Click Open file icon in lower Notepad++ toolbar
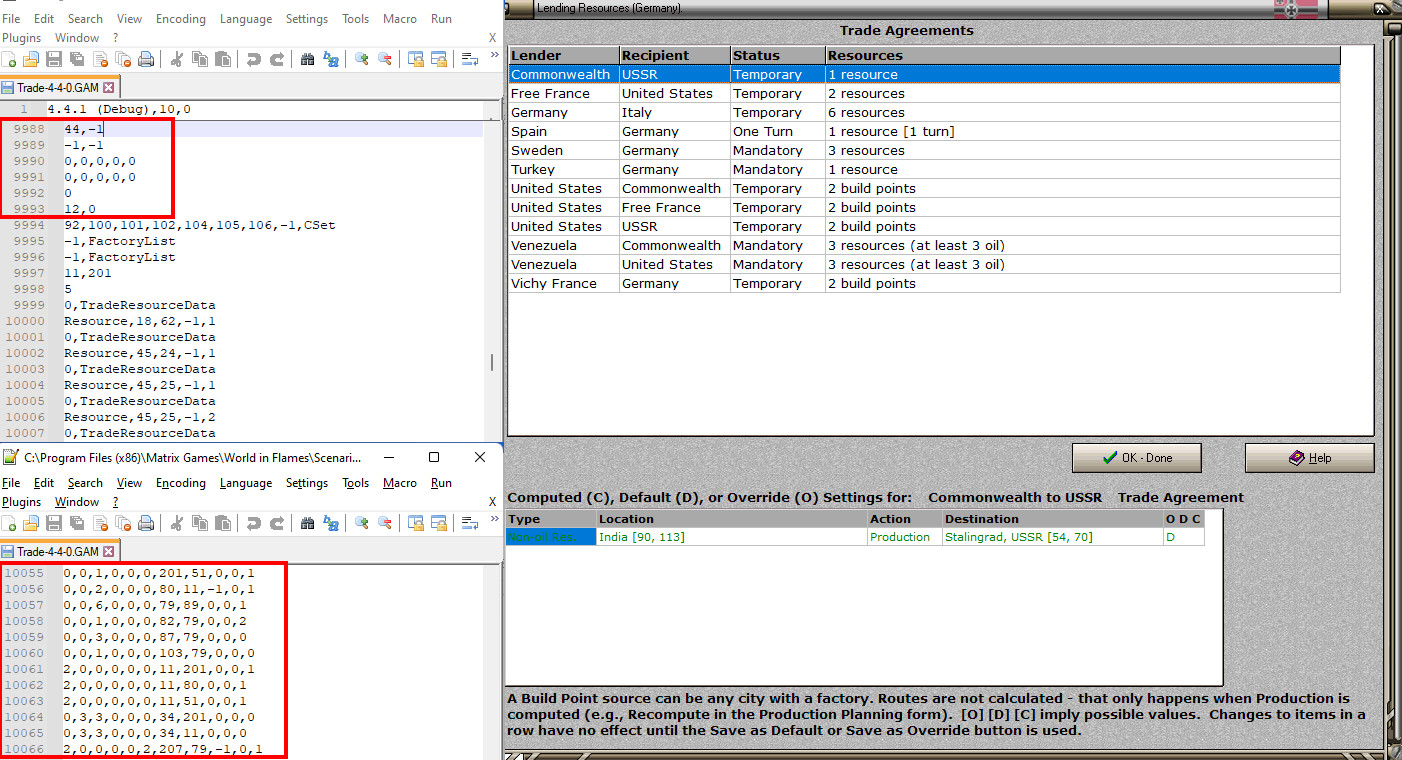The width and height of the screenshot is (1402, 760). [x=31, y=523]
